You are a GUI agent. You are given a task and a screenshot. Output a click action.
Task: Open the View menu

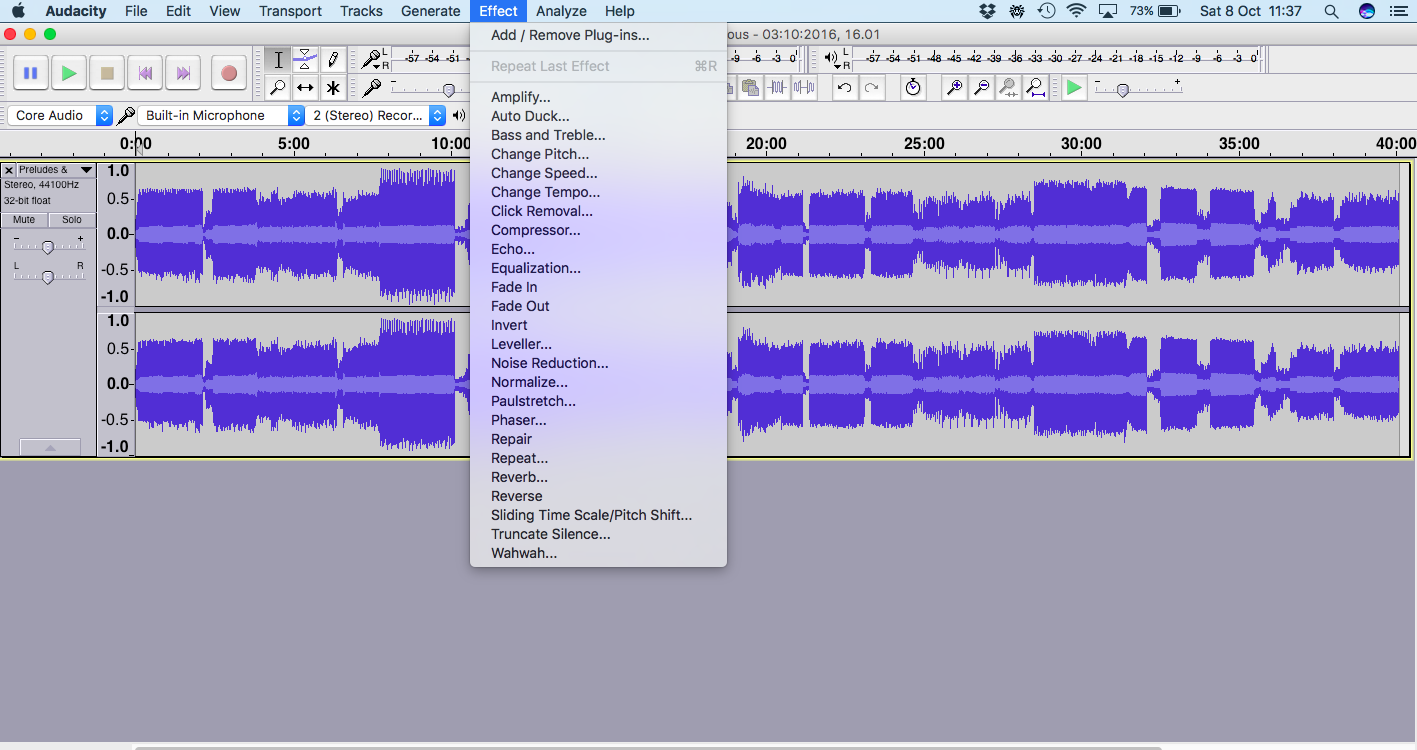(224, 11)
